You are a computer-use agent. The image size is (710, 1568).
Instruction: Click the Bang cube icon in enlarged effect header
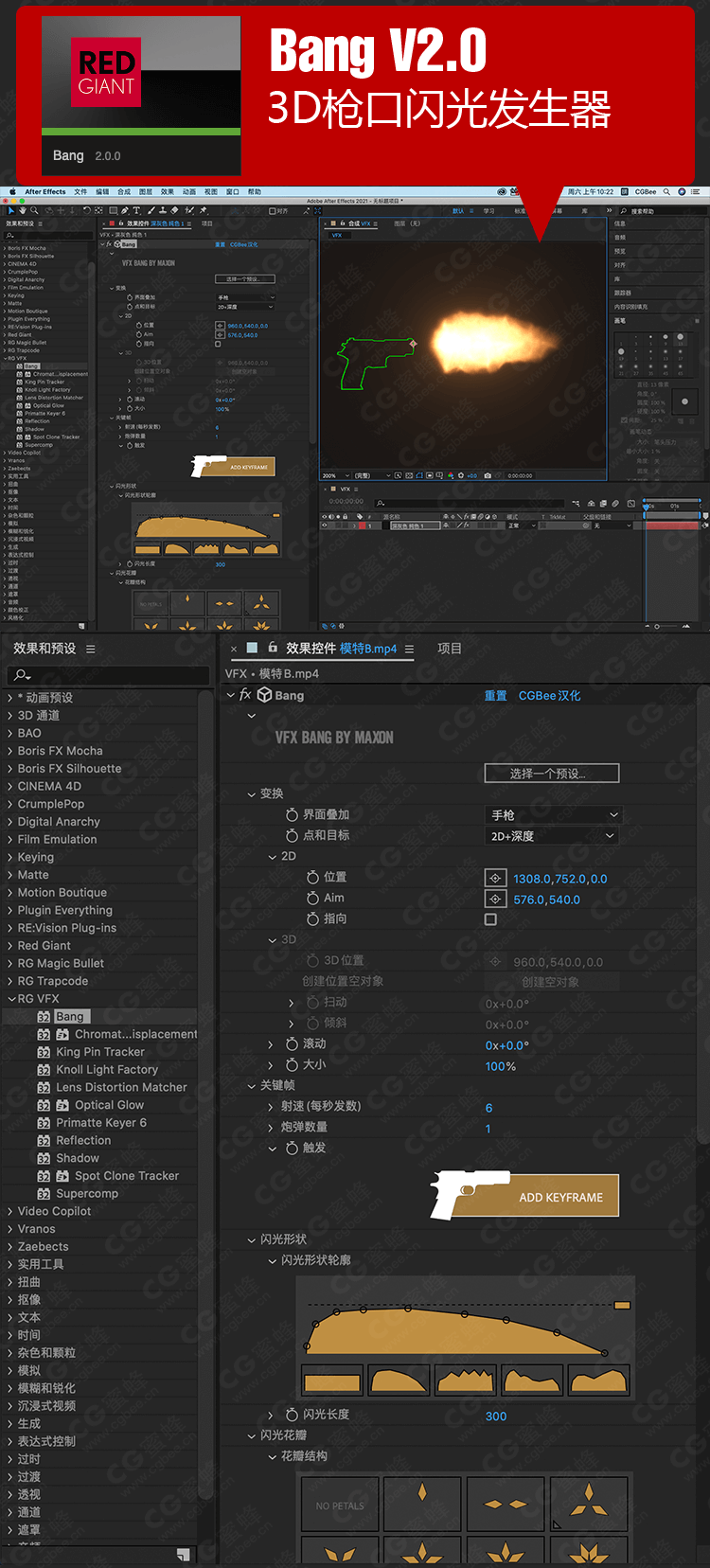point(265,695)
